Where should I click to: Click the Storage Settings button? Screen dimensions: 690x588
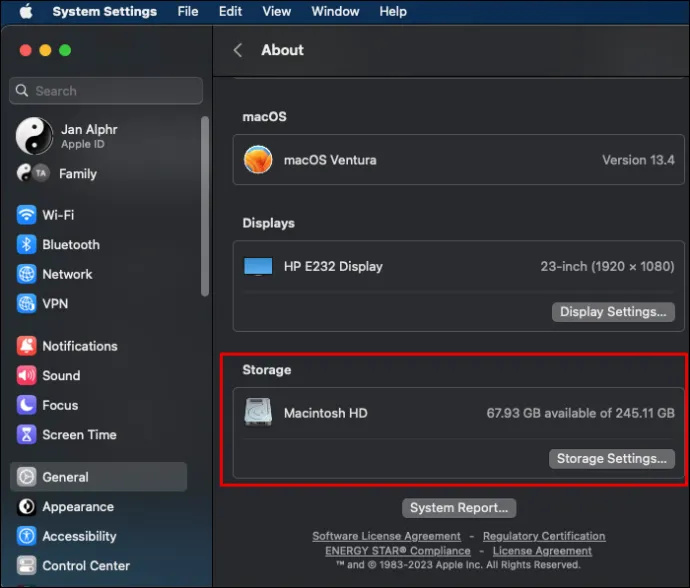[612, 459]
